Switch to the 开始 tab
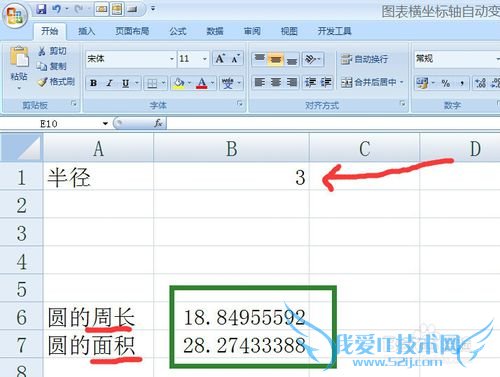The width and height of the screenshot is (500, 377). pyautogui.click(x=50, y=31)
